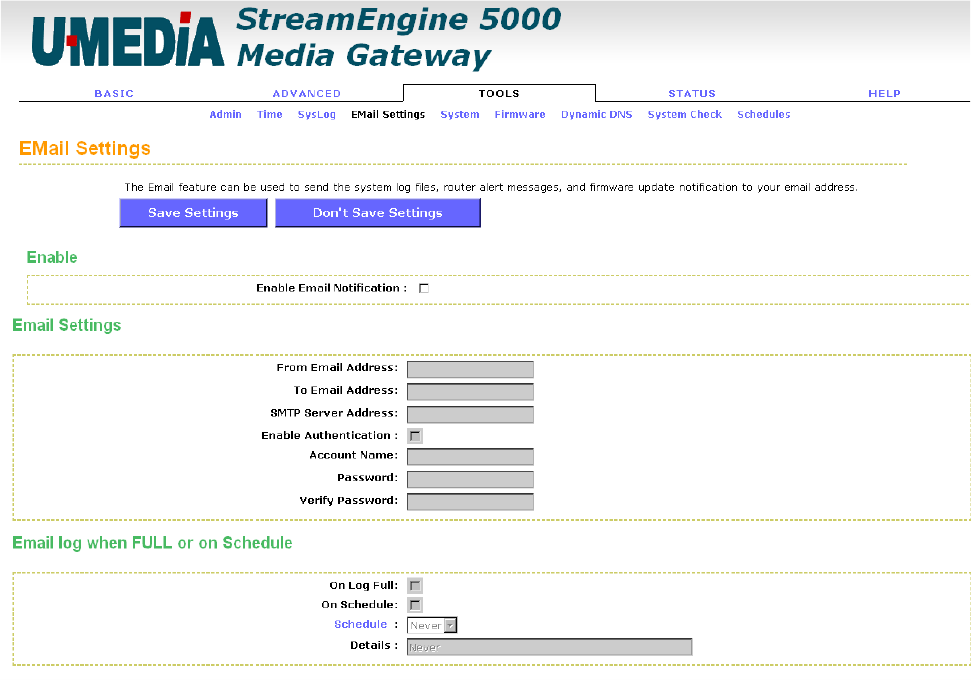Open the BASIC tab
The width and height of the screenshot is (971, 680).
[x=114, y=94]
